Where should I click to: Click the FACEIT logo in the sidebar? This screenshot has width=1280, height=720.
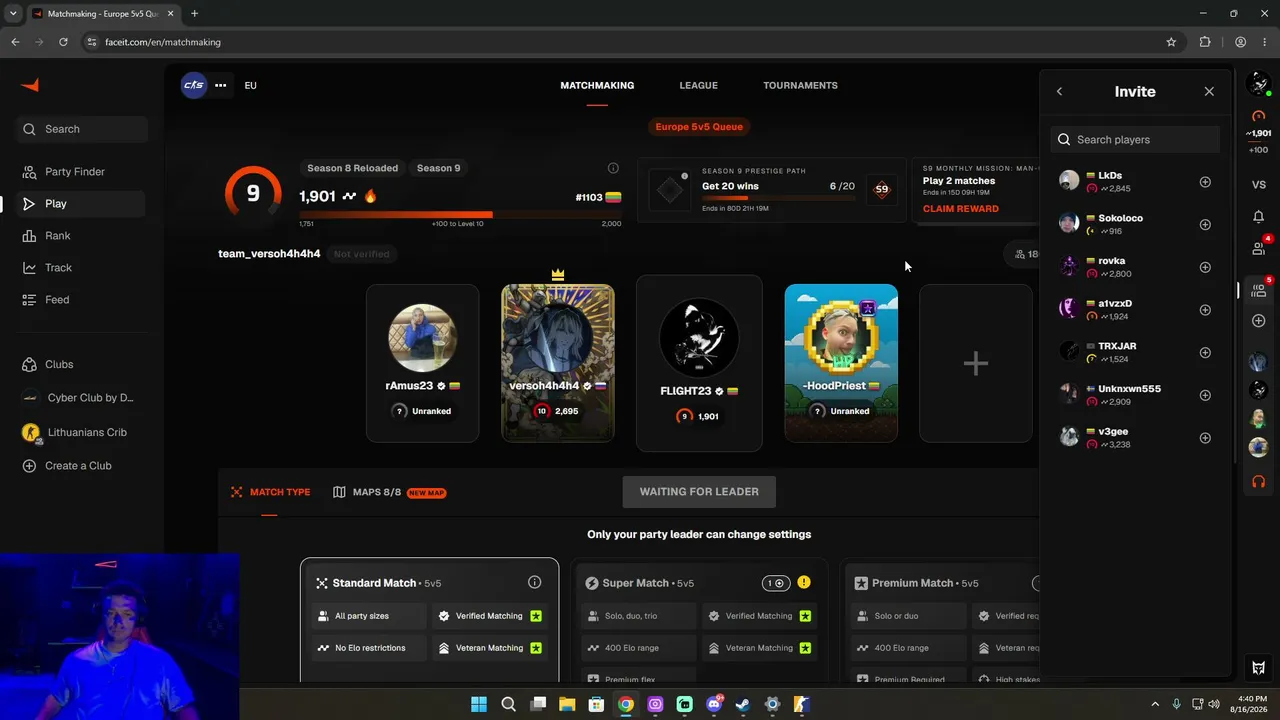pyautogui.click(x=30, y=85)
